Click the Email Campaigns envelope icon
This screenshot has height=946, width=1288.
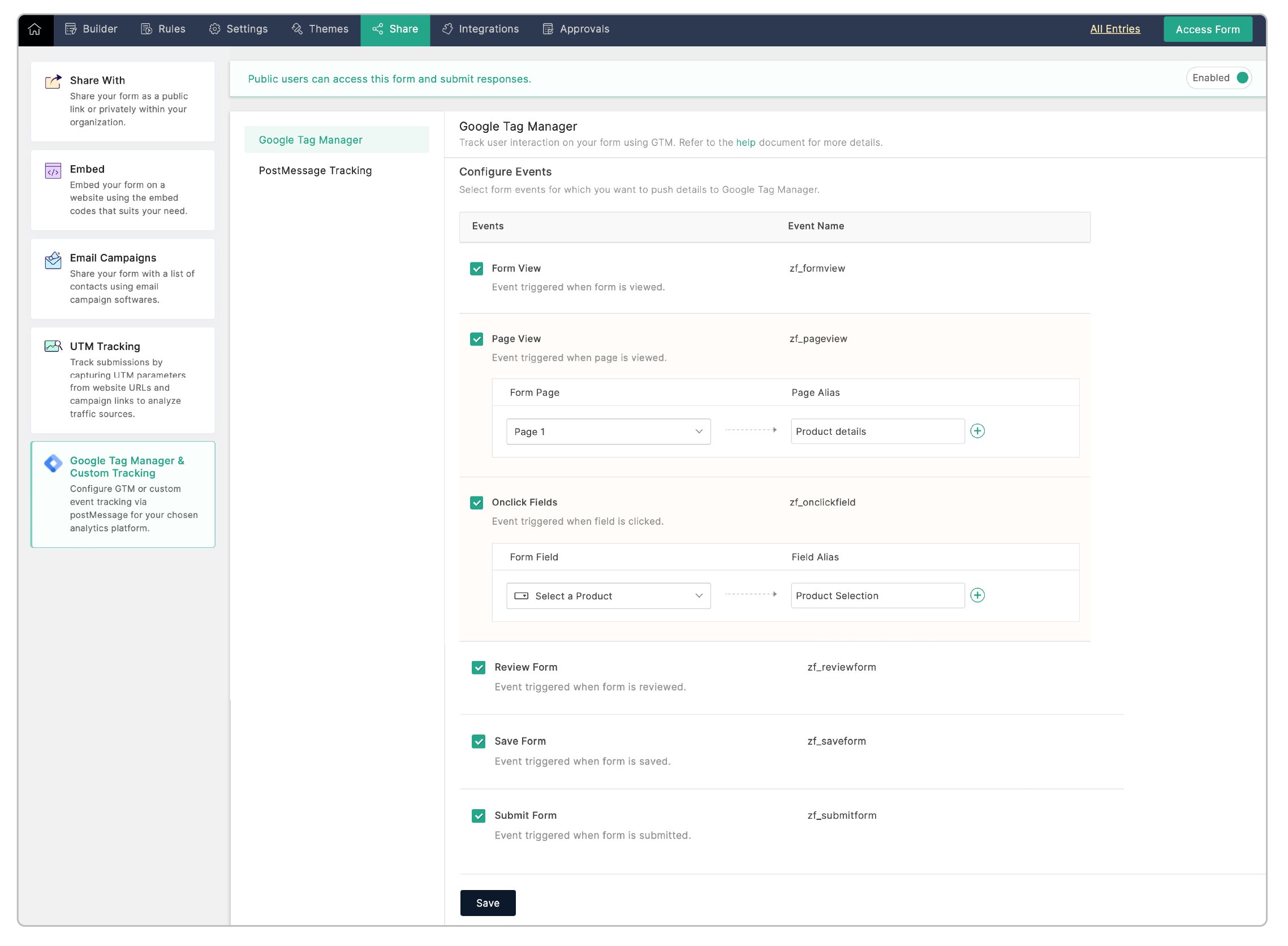pyautogui.click(x=53, y=261)
